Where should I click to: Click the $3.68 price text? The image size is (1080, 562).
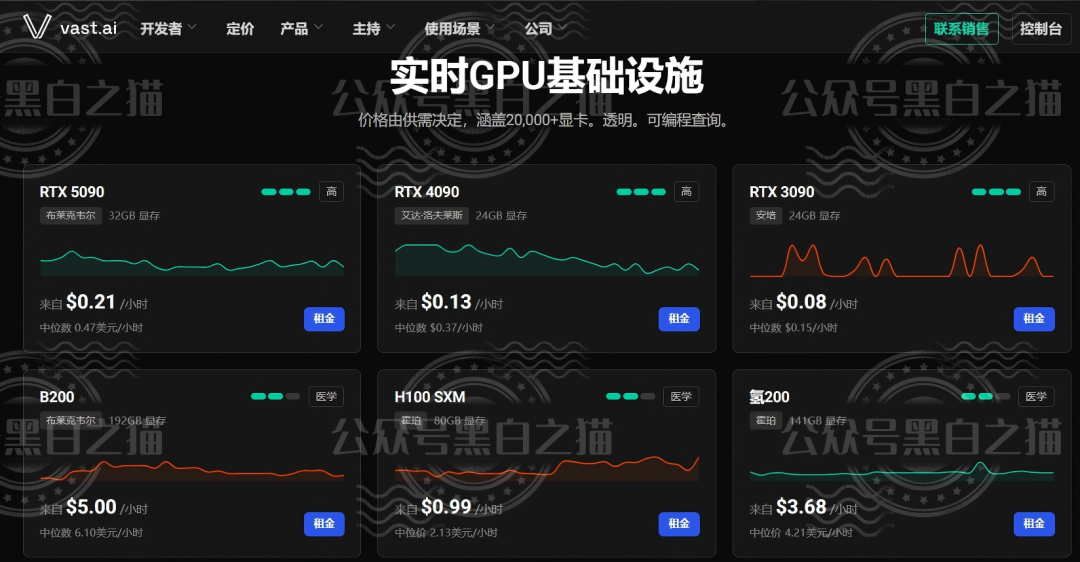pos(801,507)
